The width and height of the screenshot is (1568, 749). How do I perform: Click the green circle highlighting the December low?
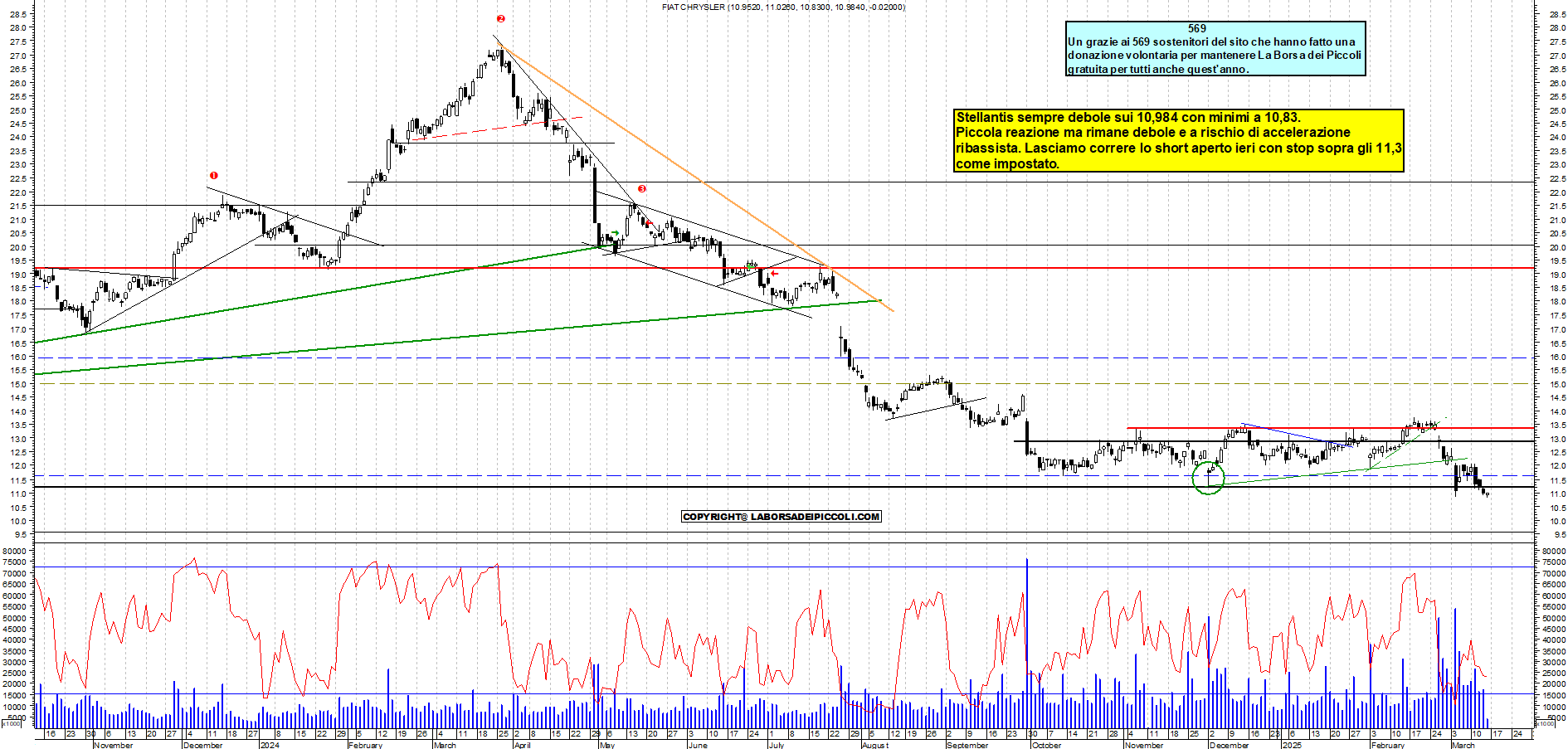coord(1208,478)
